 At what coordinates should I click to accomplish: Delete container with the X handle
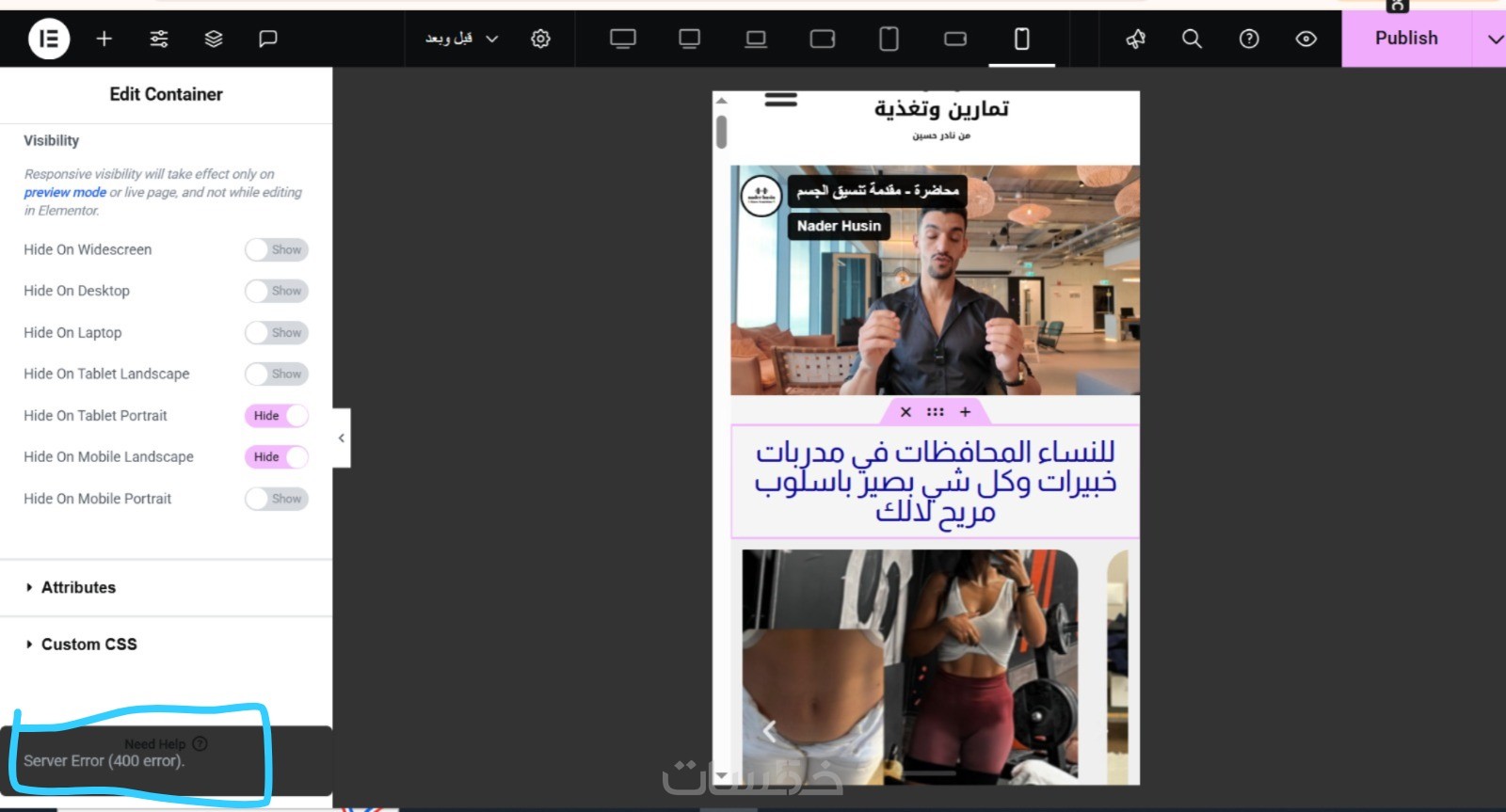point(905,412)
